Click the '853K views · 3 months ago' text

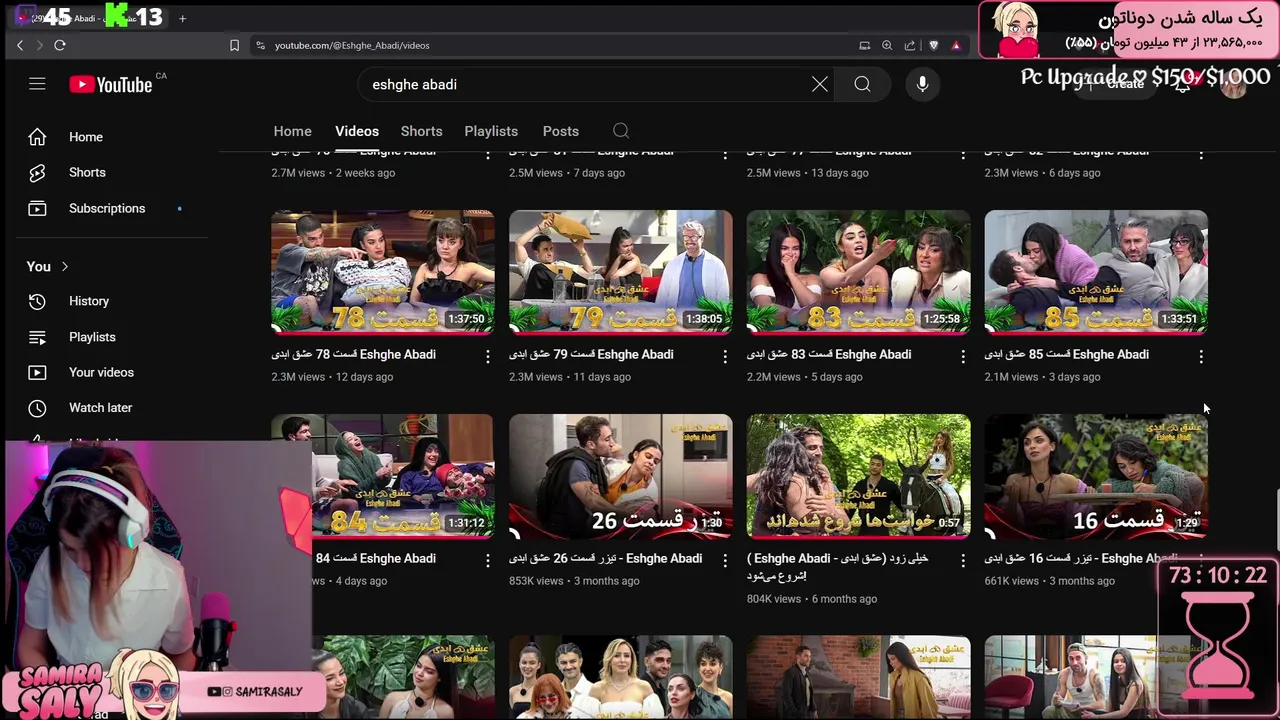(x=574, y=581)
